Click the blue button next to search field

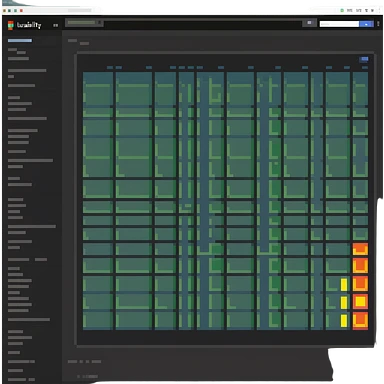tap(366, 24)
